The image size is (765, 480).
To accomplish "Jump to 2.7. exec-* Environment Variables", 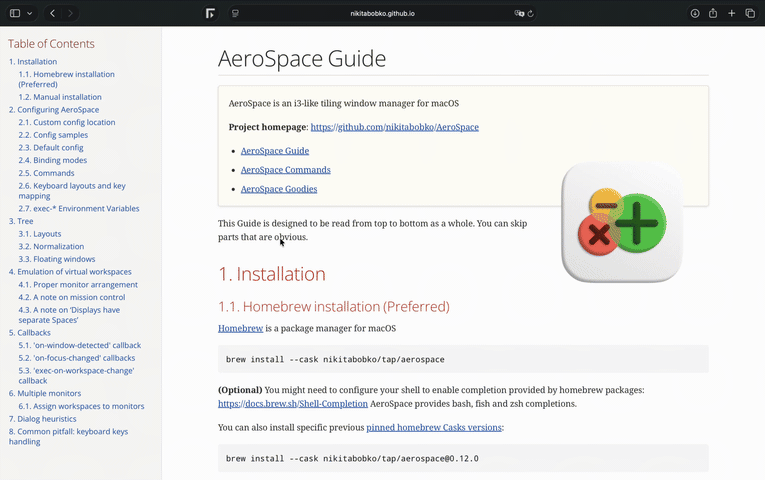I will 79,208.
